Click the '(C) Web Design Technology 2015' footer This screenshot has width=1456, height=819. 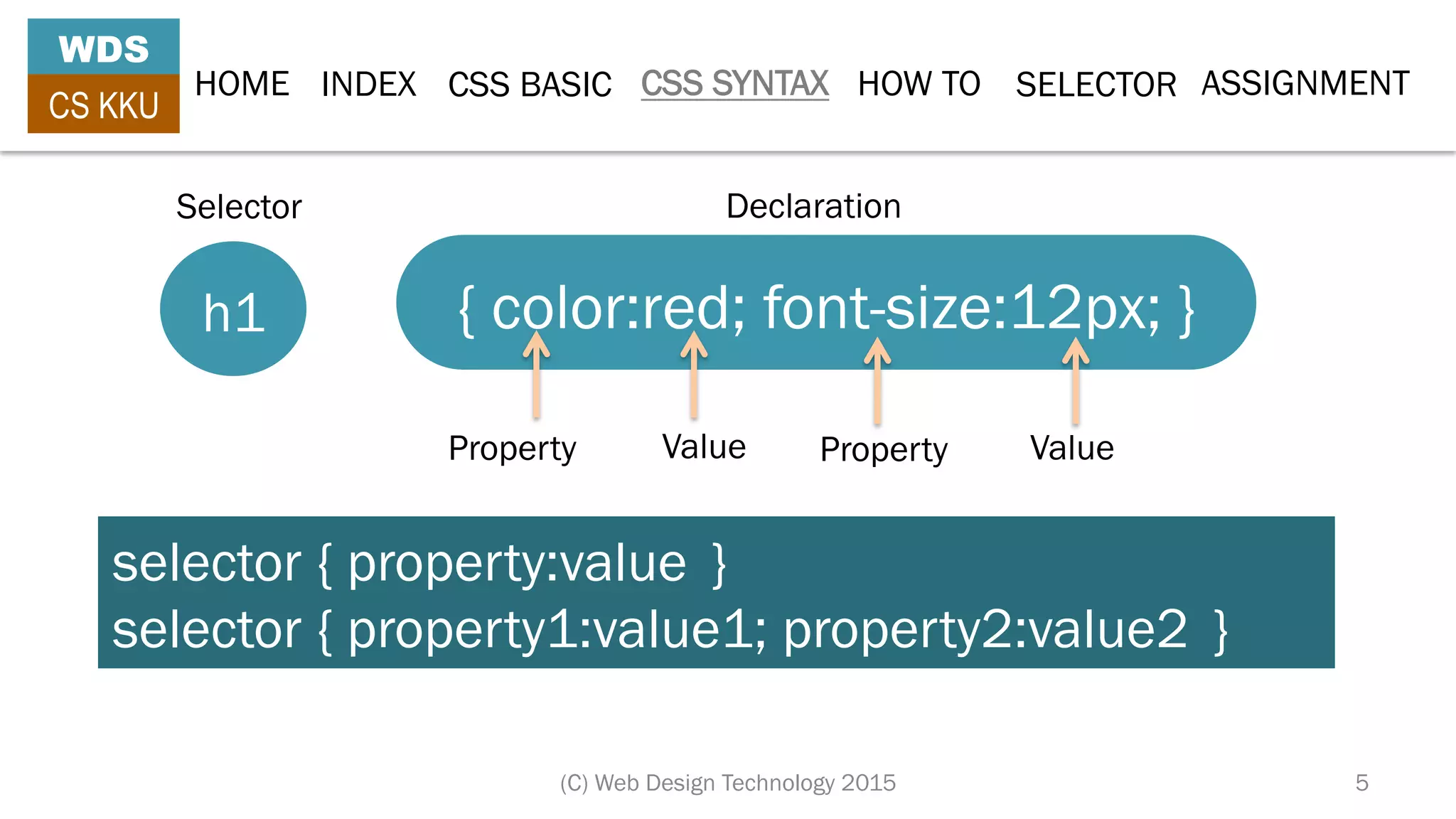pos(728,783)
